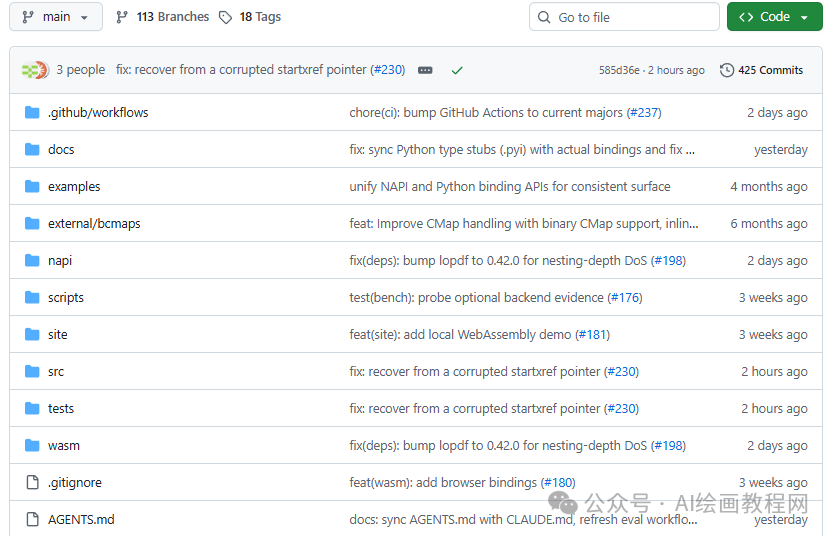Open pull request #198 in napi row
The image size is (835, 536).
coord(668,260)
